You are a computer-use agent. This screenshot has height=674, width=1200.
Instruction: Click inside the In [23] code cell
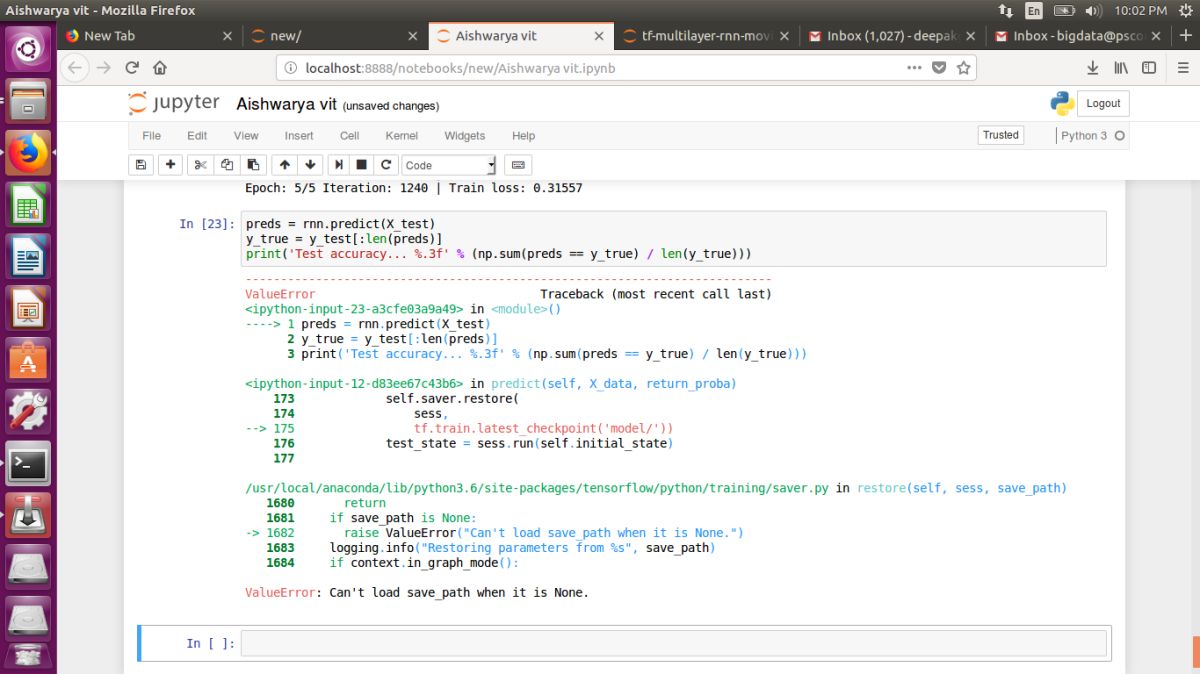point(674,239)
